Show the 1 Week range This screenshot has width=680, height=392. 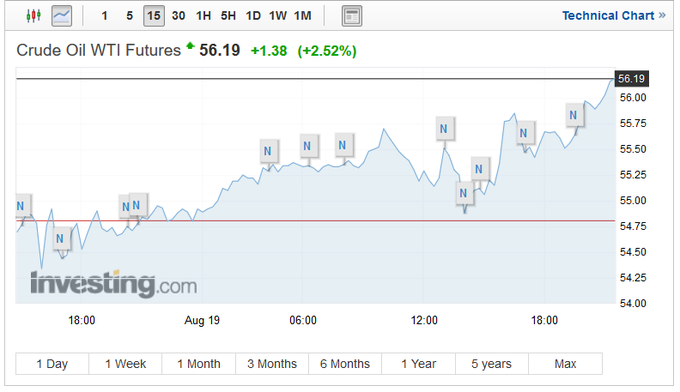pos(125,364)
